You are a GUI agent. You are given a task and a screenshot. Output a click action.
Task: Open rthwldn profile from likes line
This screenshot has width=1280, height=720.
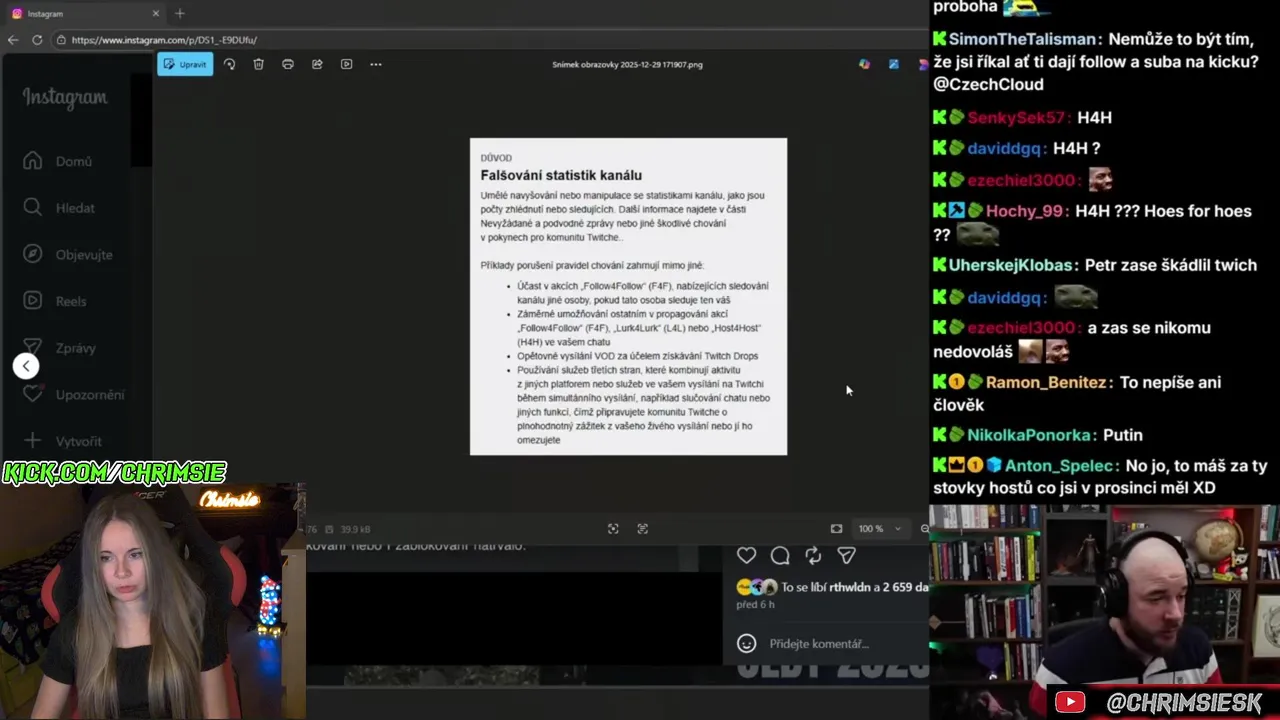(850, 587)
